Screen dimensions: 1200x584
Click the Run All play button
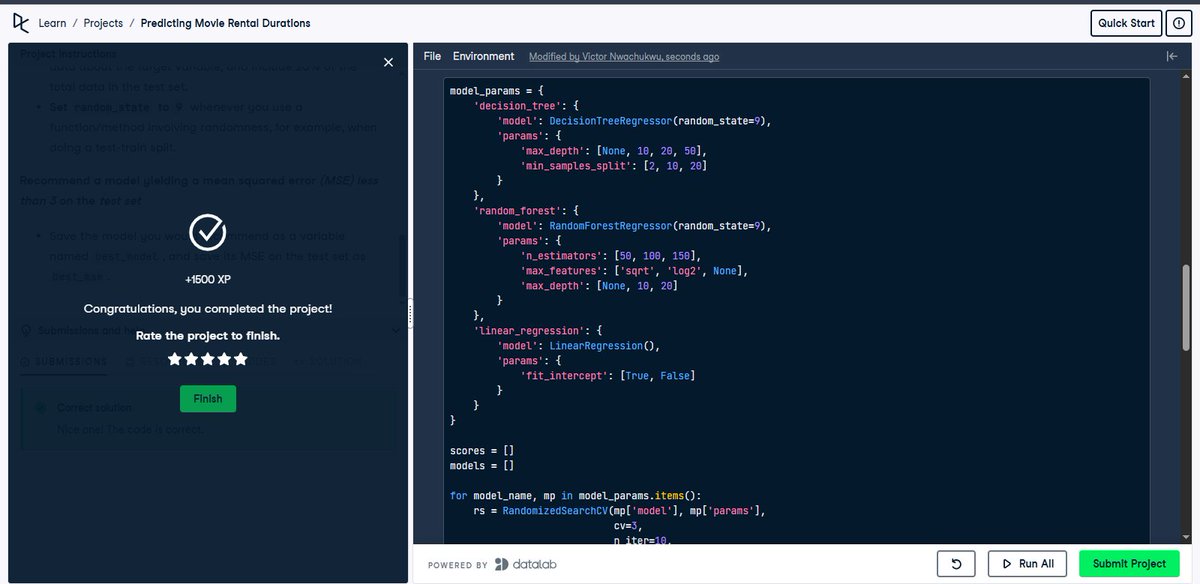pos(1027,563)
